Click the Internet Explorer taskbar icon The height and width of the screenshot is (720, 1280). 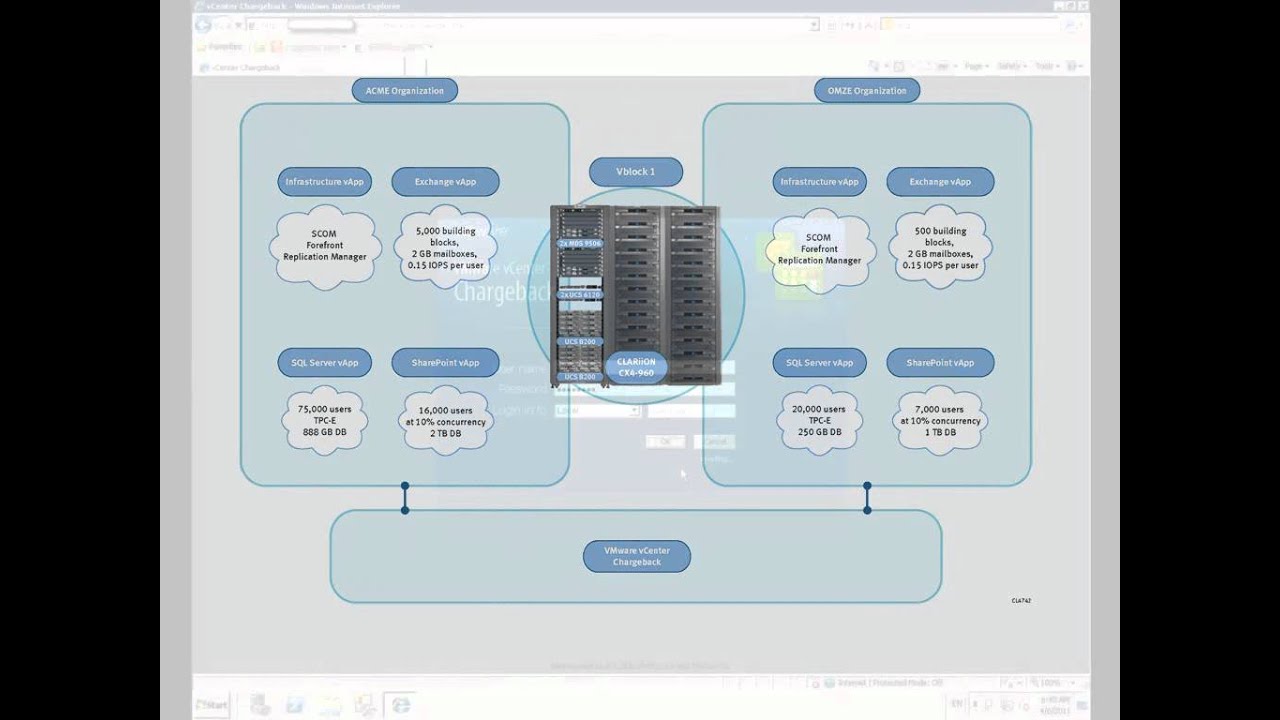point(401,704)
